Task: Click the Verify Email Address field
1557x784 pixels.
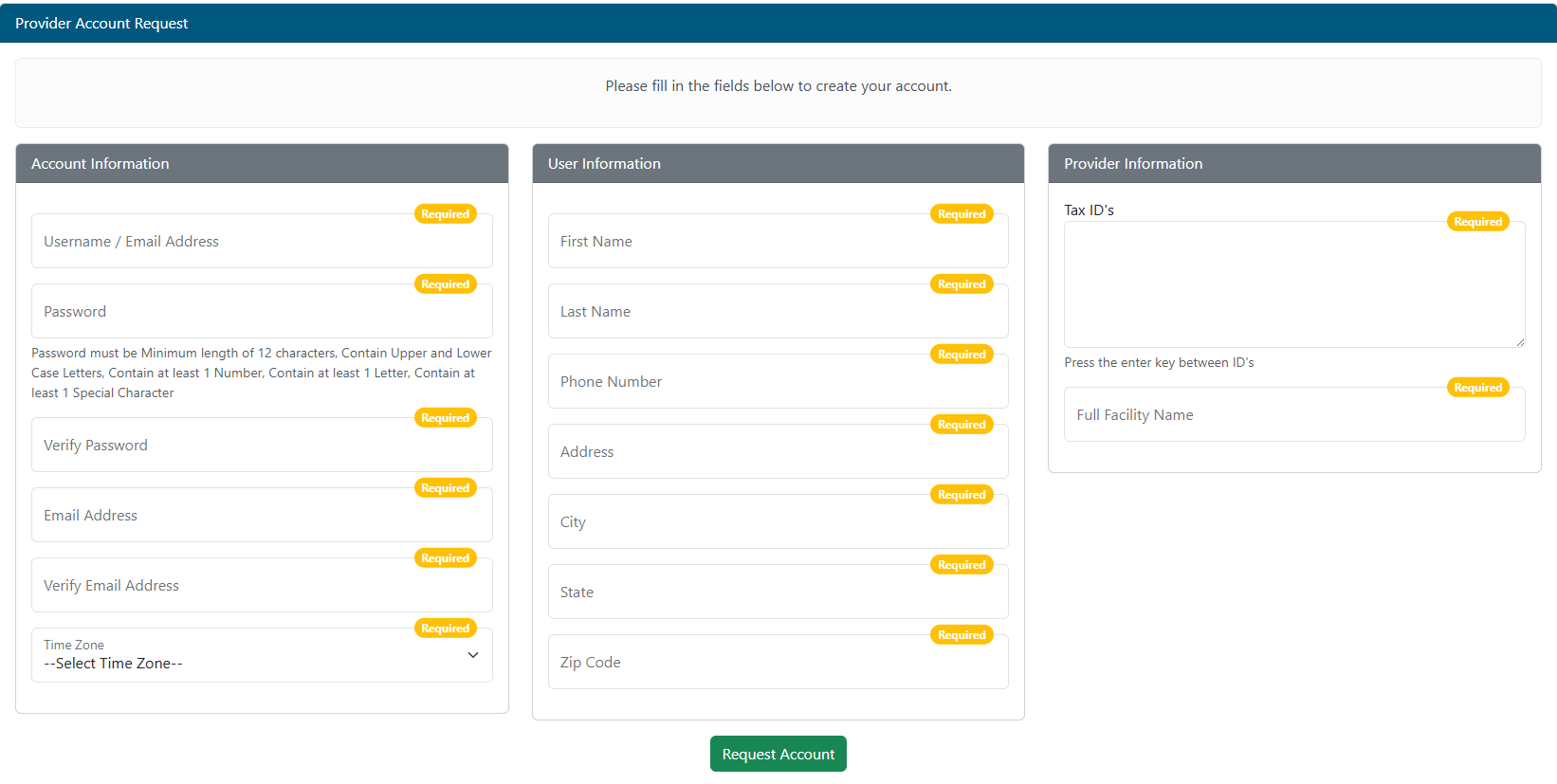Action: click(x=262, y=586)
